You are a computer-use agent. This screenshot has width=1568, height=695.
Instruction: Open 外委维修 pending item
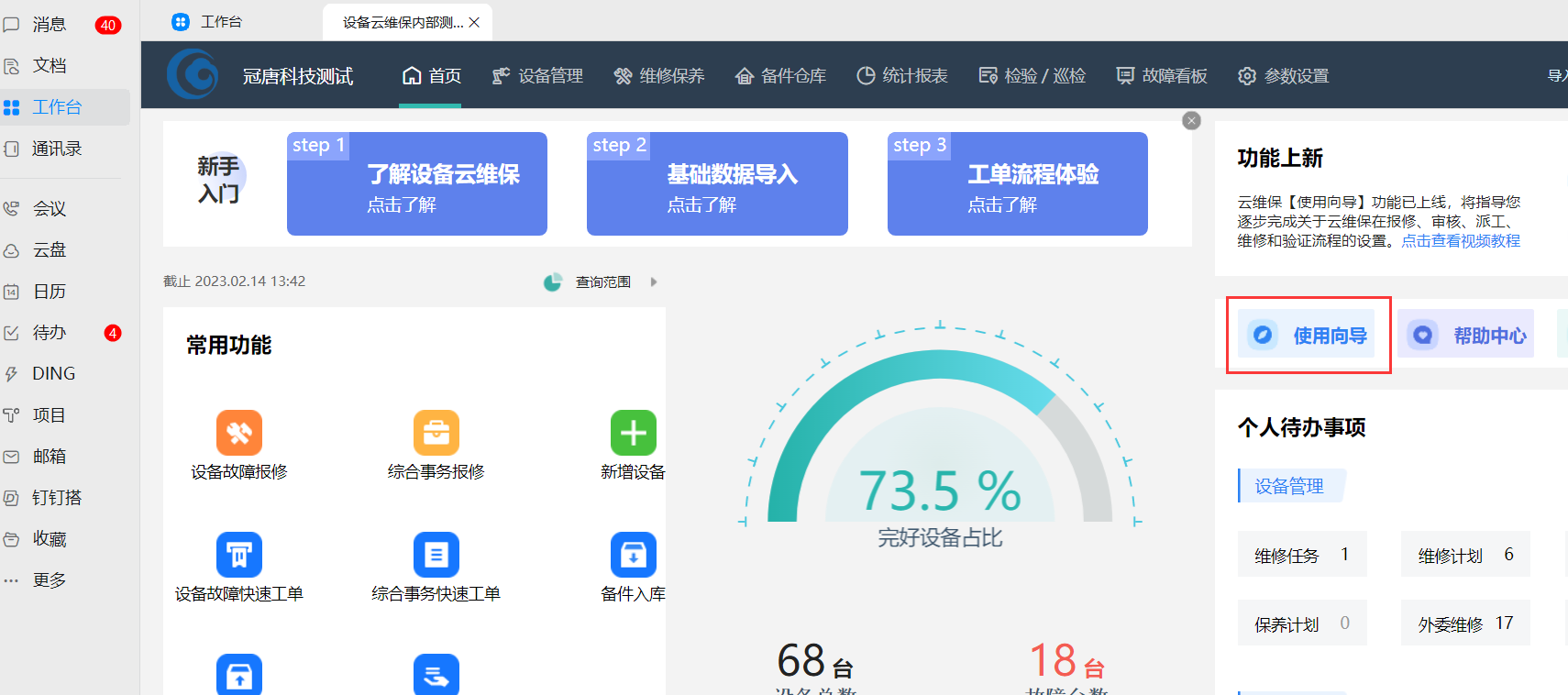click(x=1465, y=623)
